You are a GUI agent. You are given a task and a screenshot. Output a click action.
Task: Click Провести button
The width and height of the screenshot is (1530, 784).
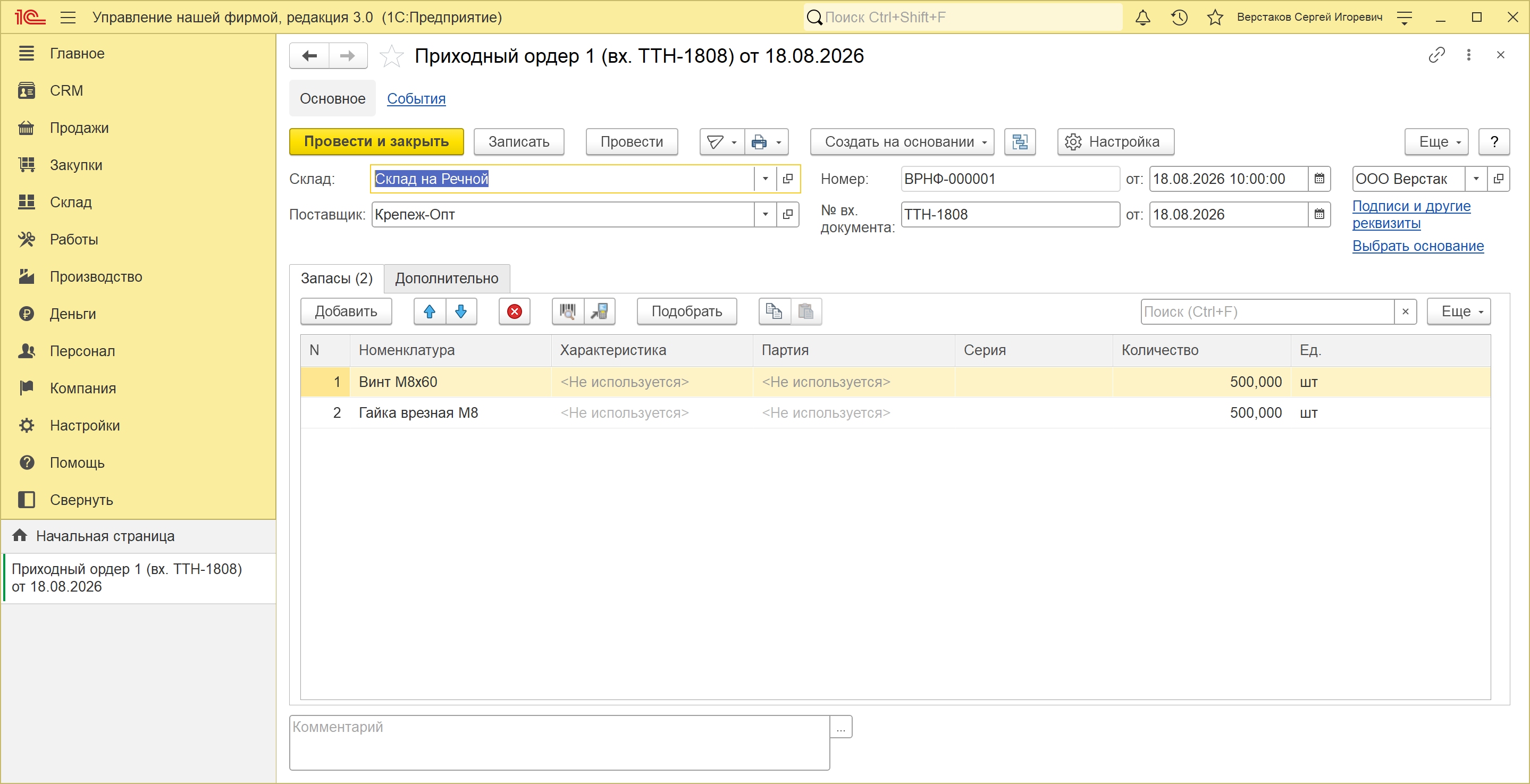click(x=632, y=142)
